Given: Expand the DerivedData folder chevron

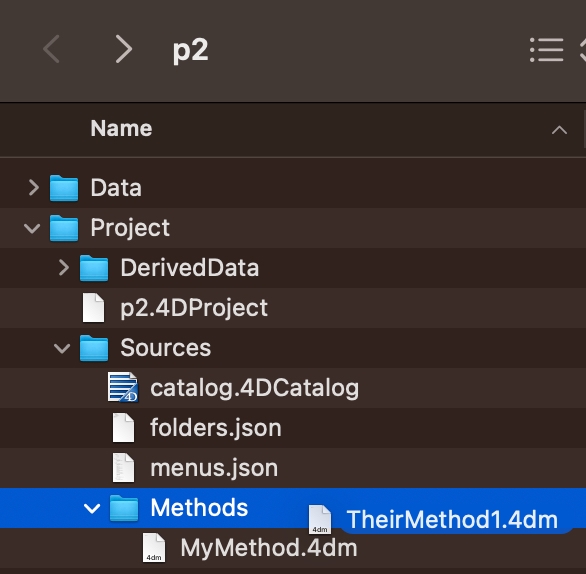Looking at the screenshot, I should point(64,268).
